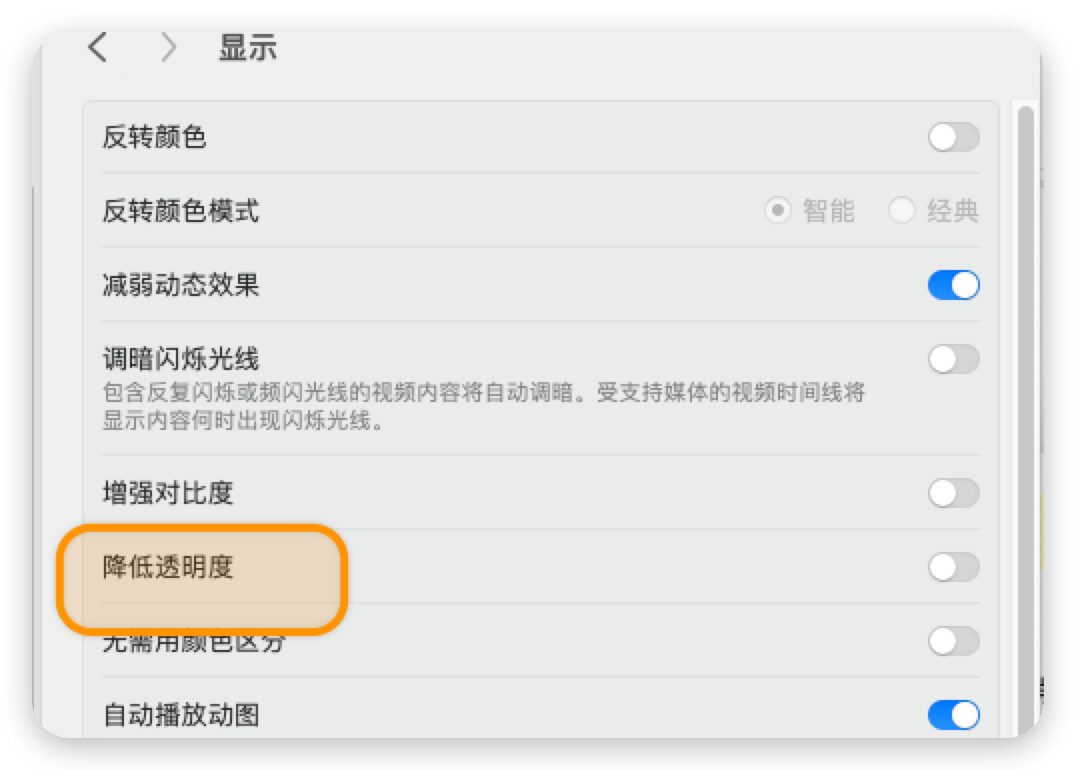Click the 调暗闪烁光线 description text

[x=484, y=406]
